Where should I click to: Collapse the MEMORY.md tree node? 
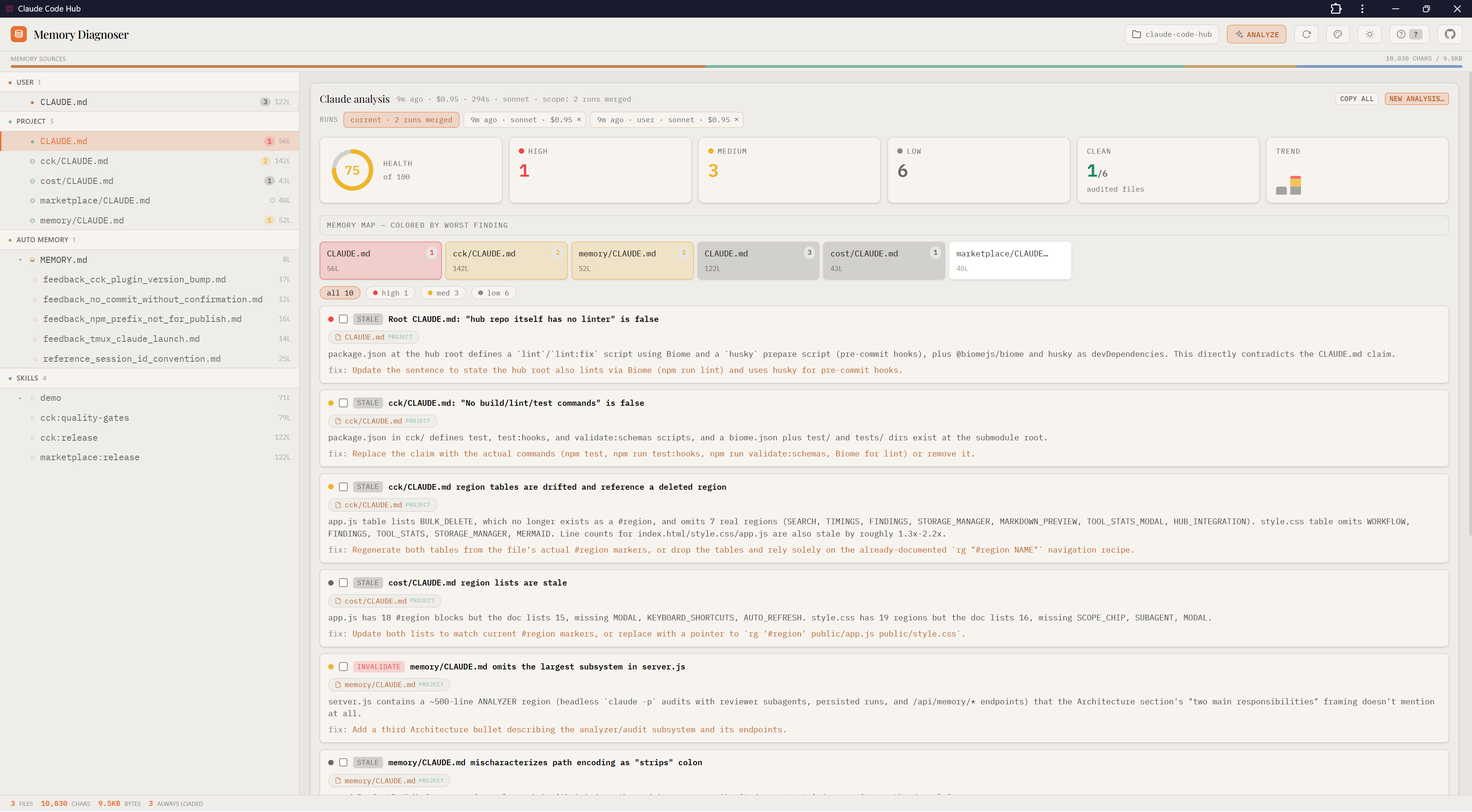point(20,260)
